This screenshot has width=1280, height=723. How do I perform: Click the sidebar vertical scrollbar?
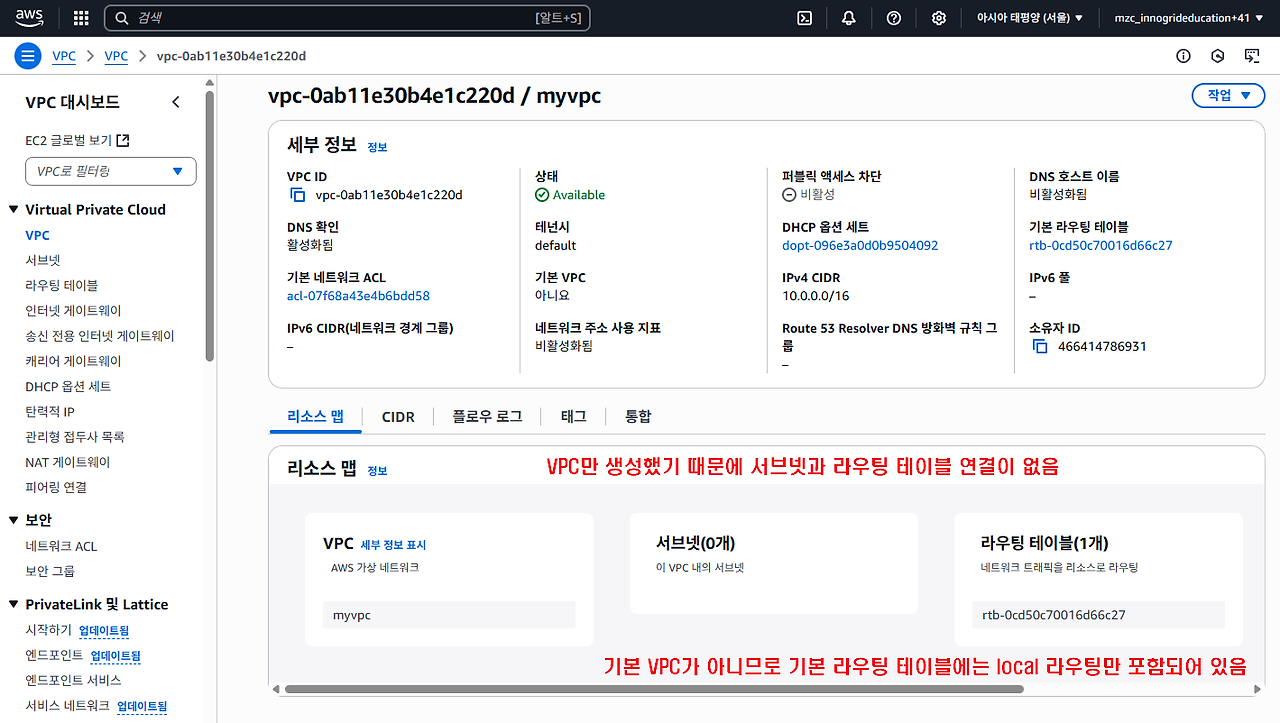(210, 225)
